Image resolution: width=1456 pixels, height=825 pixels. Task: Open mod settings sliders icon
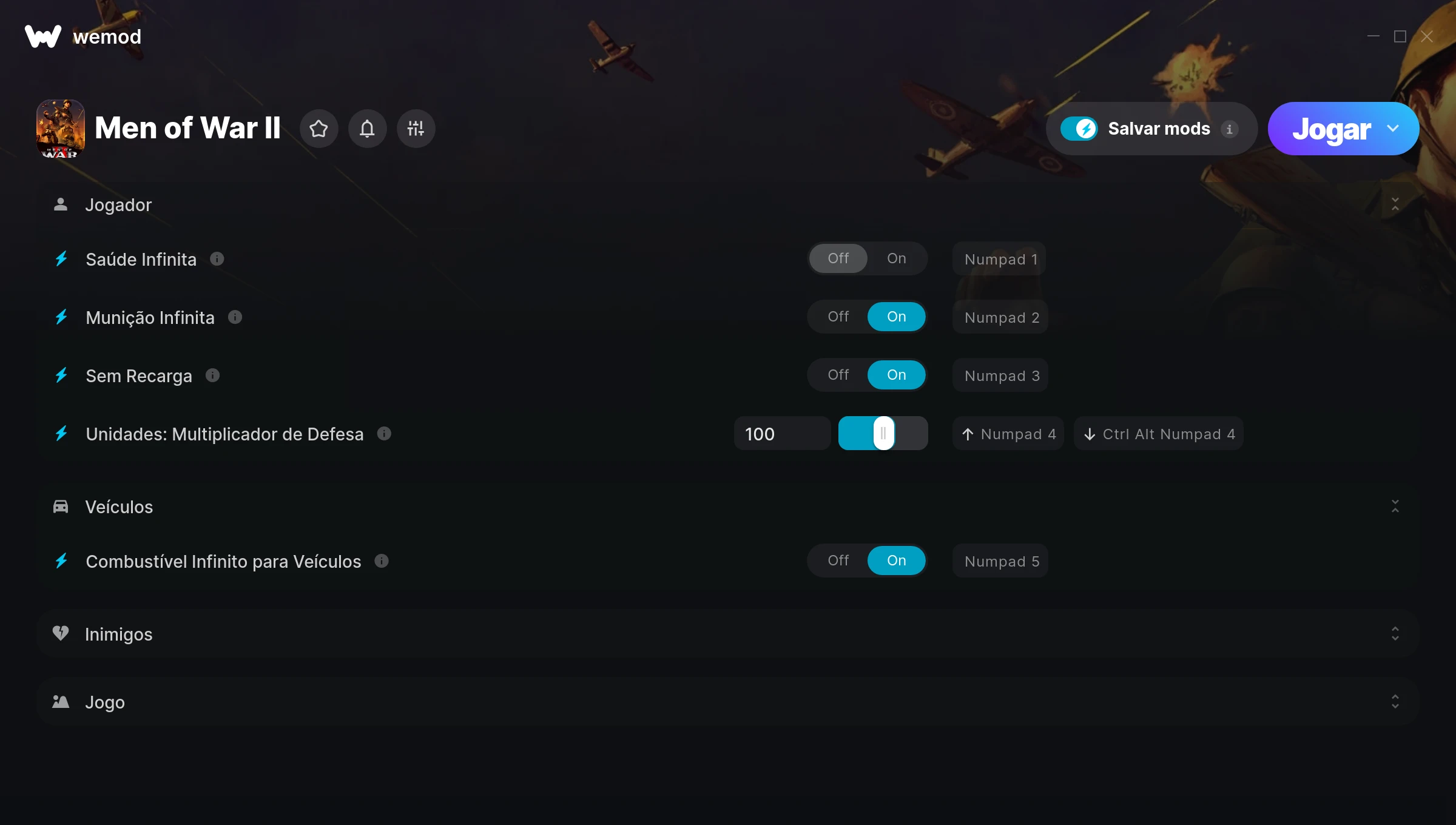(416, 129)
